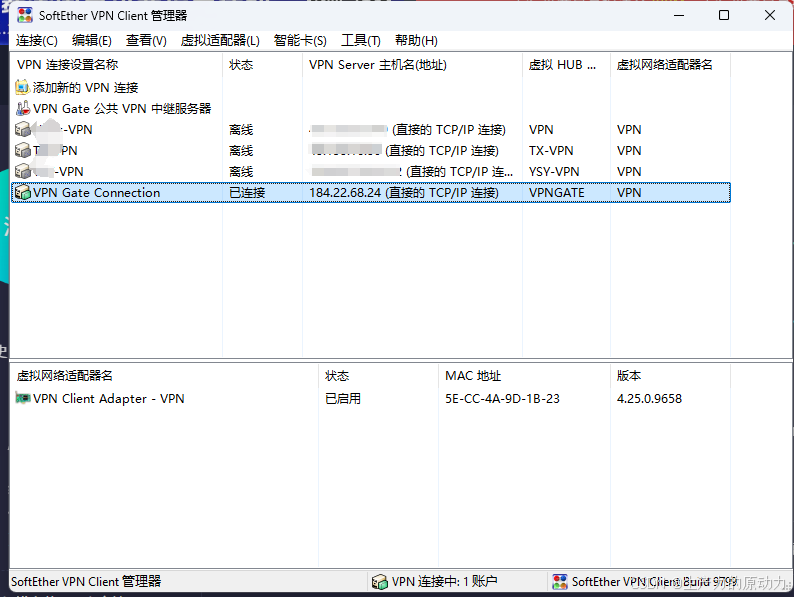Click the icon of the YSY-VPN hub row
Image resolution: width=794 pixels, height=597 pixels.
[x=23, y=172]
